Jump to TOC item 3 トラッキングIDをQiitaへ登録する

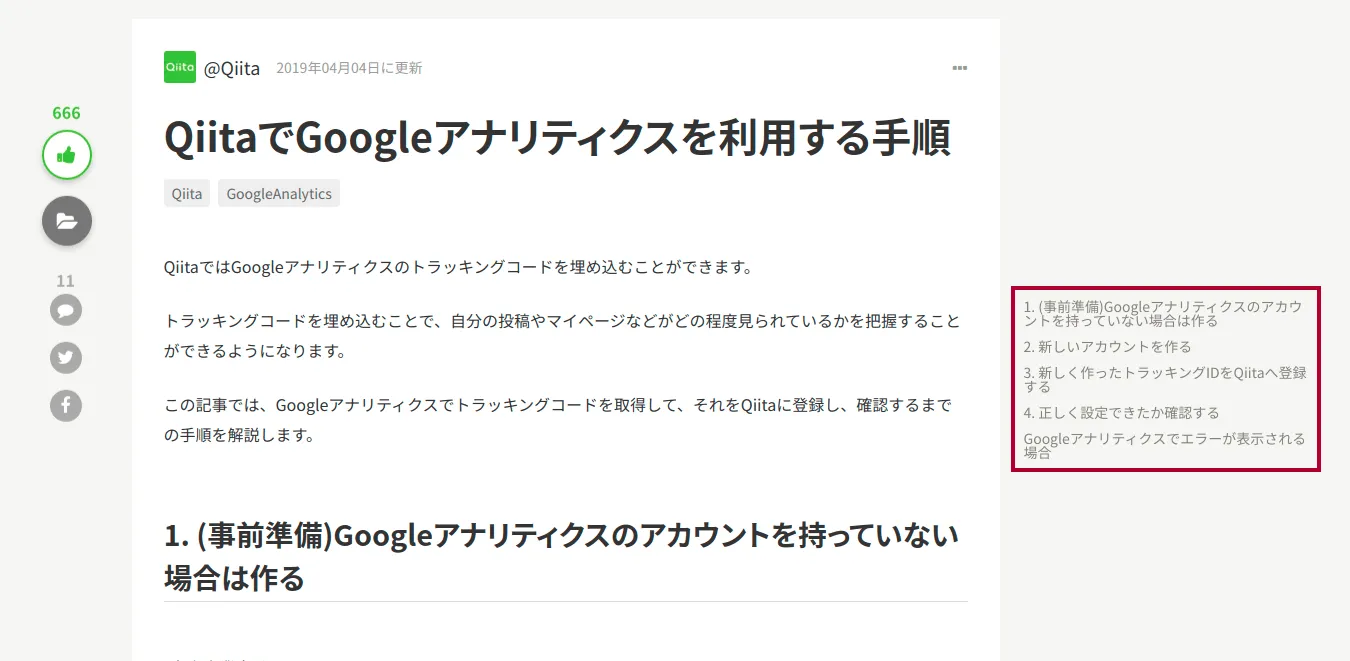pos(1165,380)
